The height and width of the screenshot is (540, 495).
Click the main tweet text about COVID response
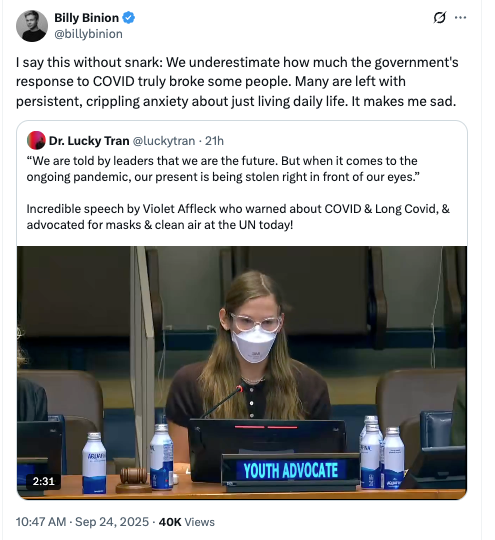(x=237, y=82)
